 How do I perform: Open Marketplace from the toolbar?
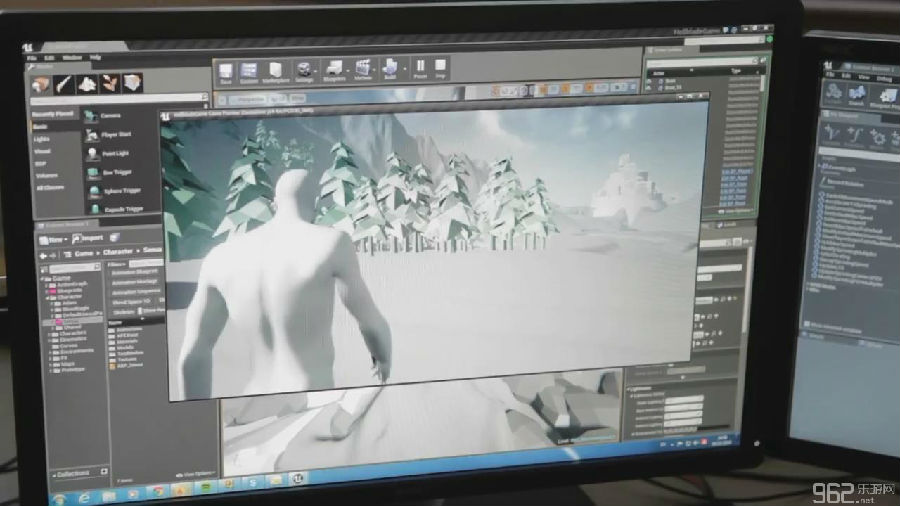(x=276, y=72)
